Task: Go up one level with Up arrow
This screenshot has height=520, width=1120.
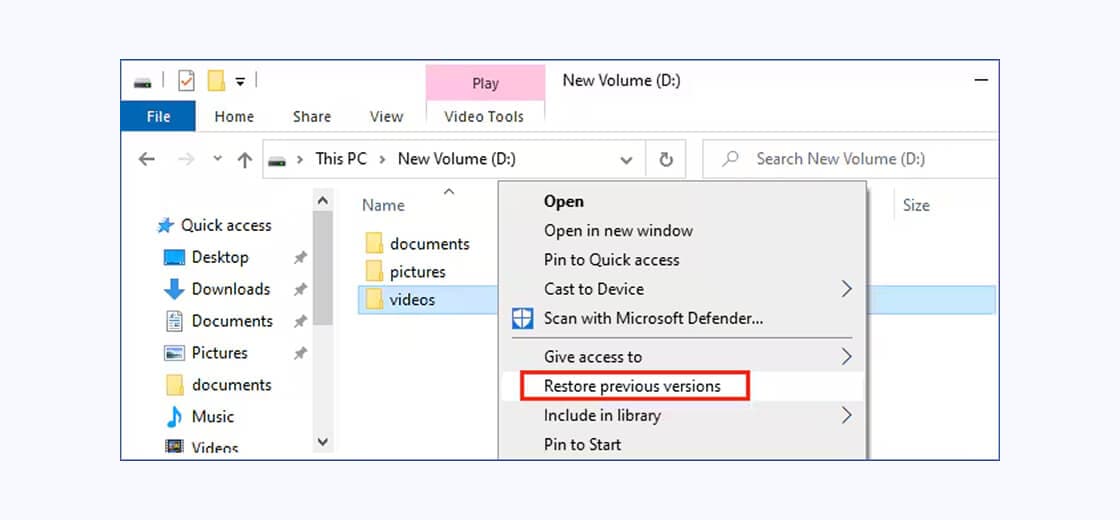Action: coord(245,159)
